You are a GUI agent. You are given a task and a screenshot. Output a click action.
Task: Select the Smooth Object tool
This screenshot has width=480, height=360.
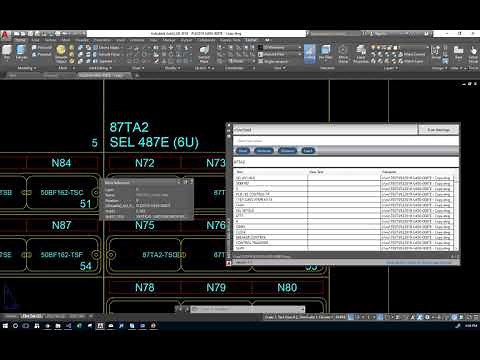click(x=61, y=54)
